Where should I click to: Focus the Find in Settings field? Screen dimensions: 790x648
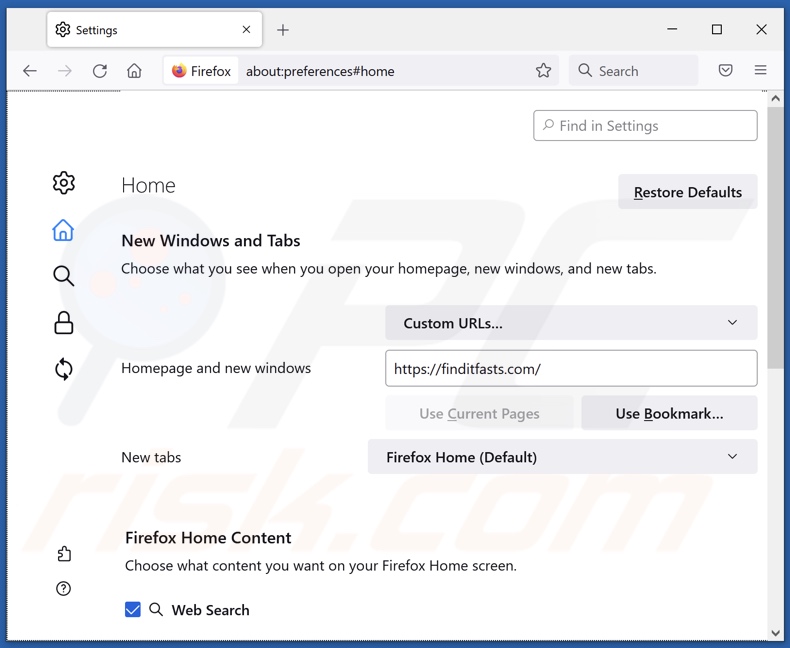645,125
